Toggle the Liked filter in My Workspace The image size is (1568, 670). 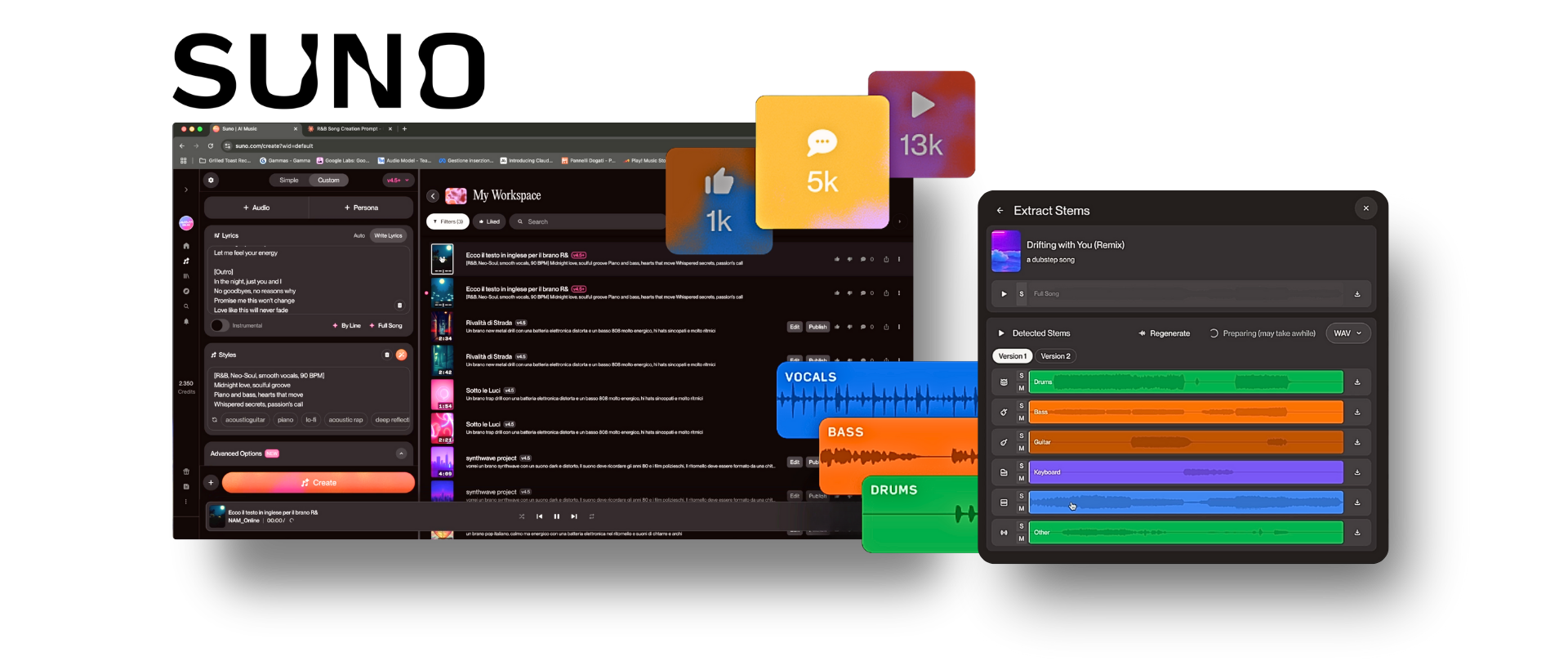point(490,221)
